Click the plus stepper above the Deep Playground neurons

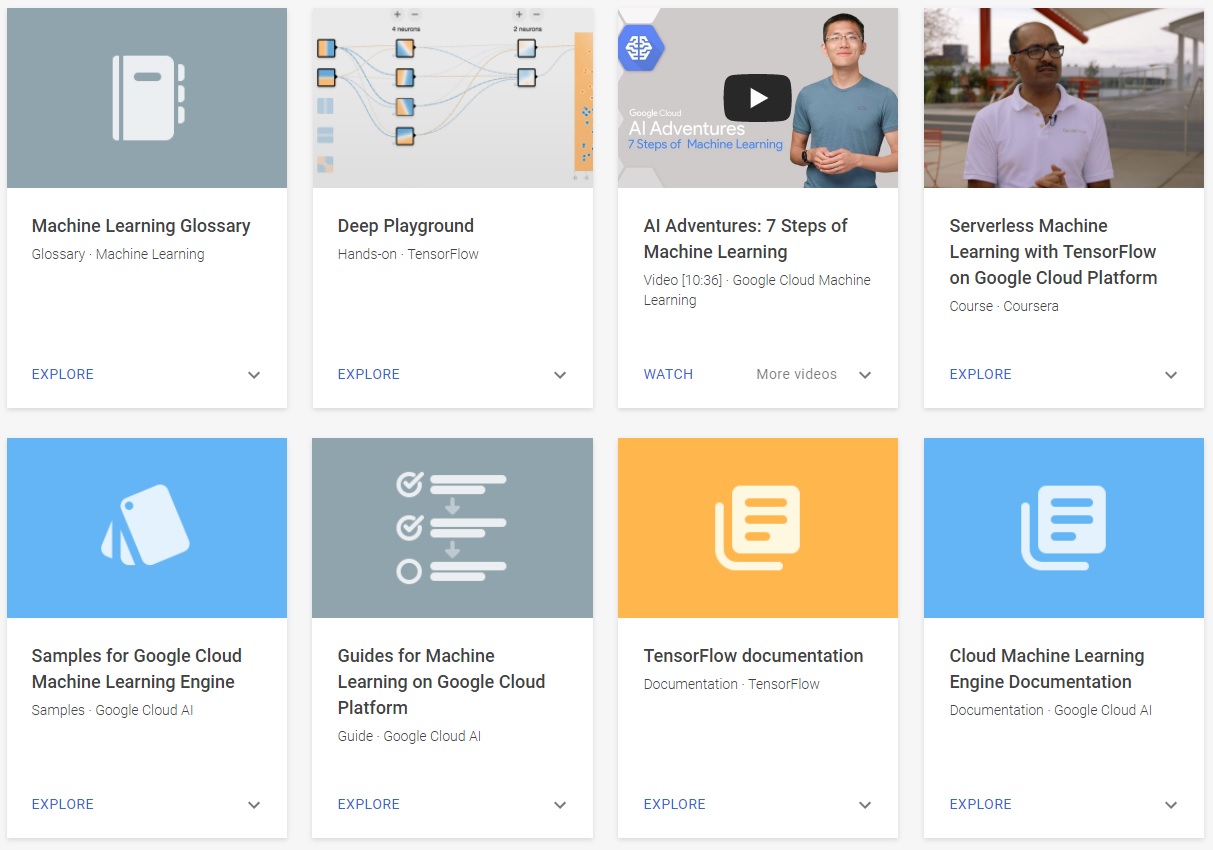click(397, 15)
